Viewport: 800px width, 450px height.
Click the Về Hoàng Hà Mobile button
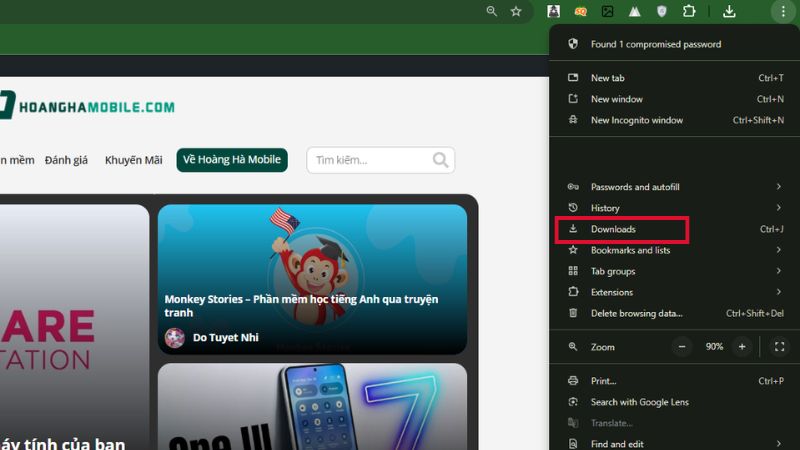[232, 160]
